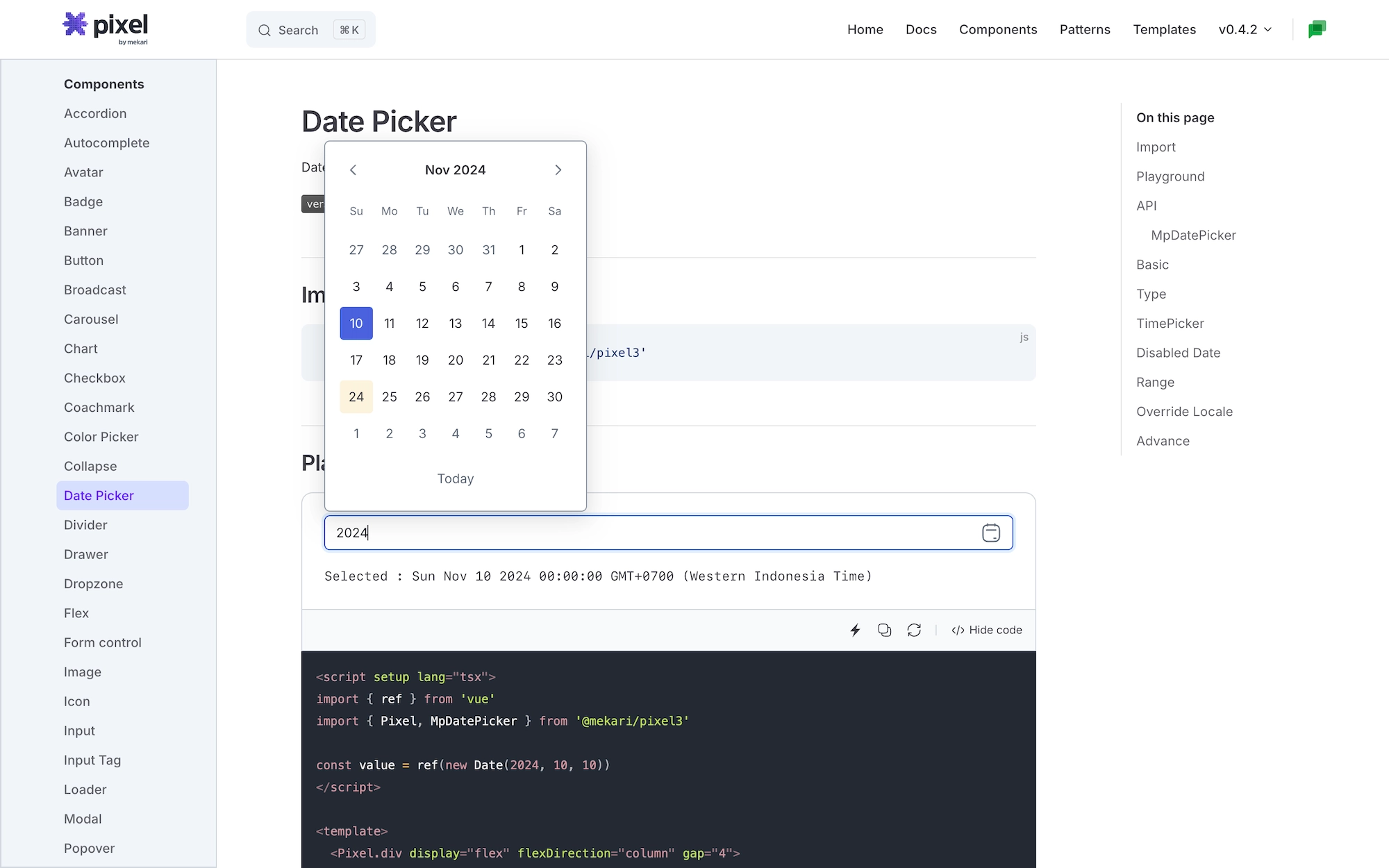Screen dimensions: 1389x868
Task: Select selected date 10 in calendar
Action: click(356, 324)
